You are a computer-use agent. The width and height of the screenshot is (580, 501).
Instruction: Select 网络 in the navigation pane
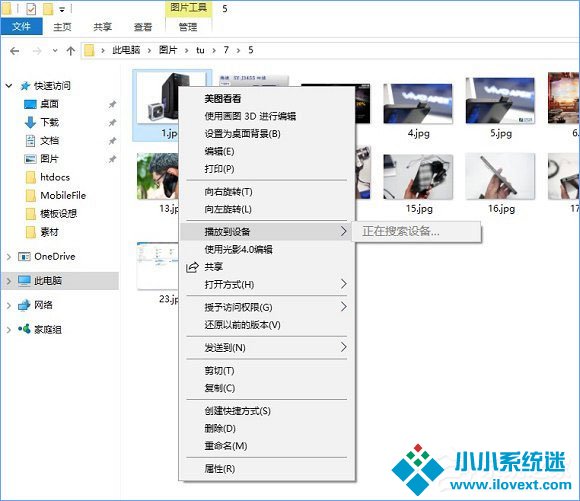(43, 305)
